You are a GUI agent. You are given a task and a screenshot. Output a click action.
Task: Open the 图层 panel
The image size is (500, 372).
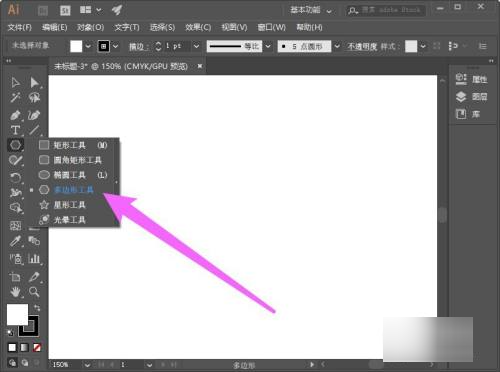pos(471,97)
